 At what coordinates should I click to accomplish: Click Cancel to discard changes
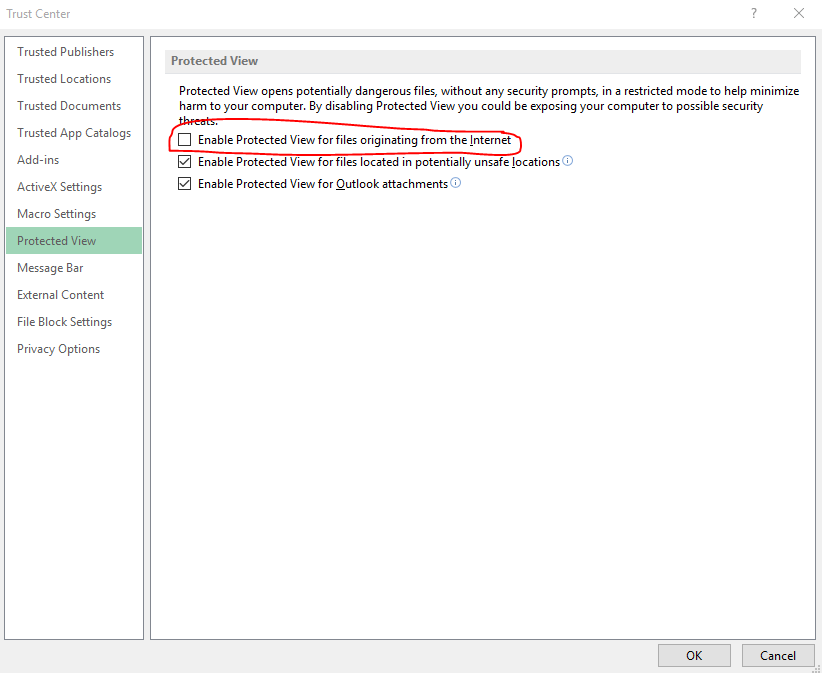[777, 656]
